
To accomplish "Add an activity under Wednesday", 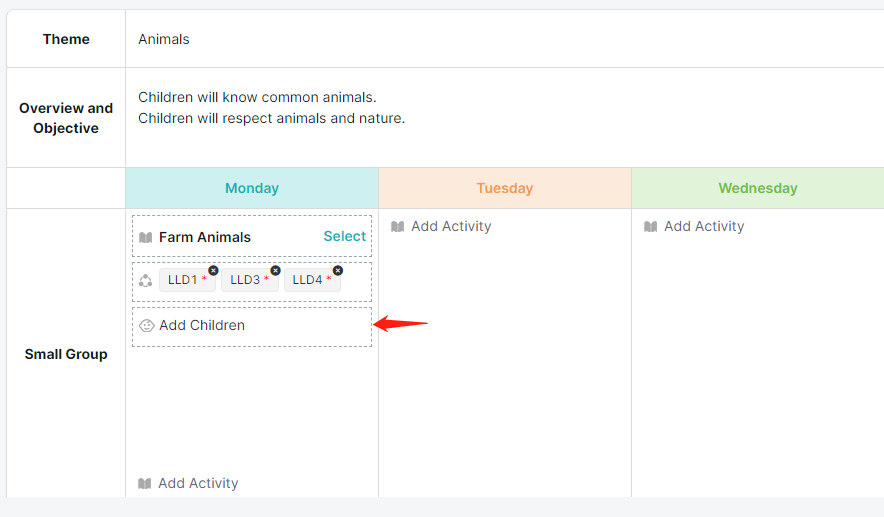I will [704, 226].
